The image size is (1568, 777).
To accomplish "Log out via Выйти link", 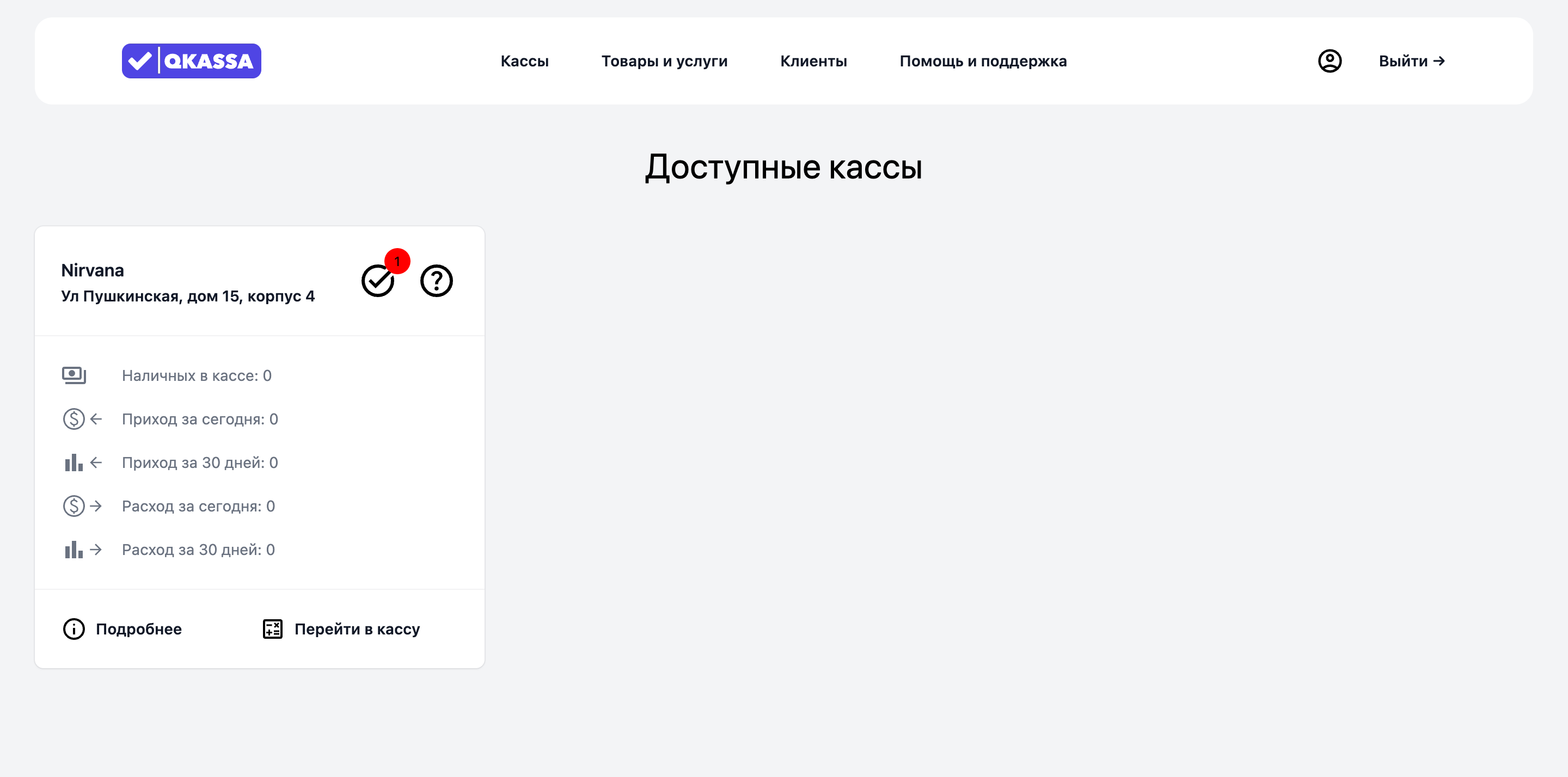I will click(x=1411, y=61).
